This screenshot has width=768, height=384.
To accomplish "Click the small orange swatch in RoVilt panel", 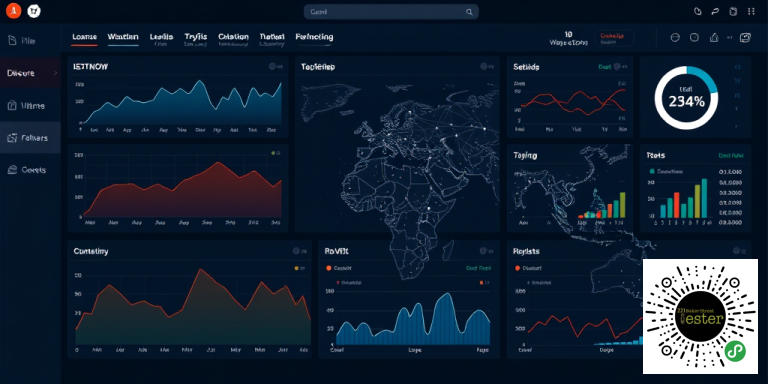I will [x=481, y=283].
